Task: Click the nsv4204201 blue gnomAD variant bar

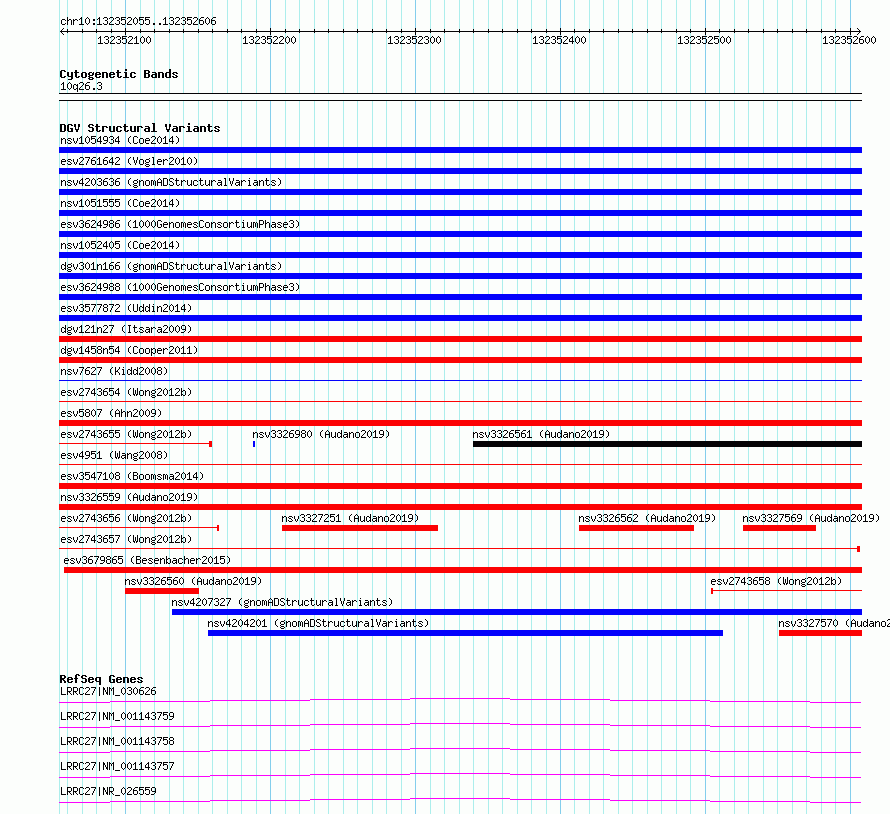Action: 465,633
